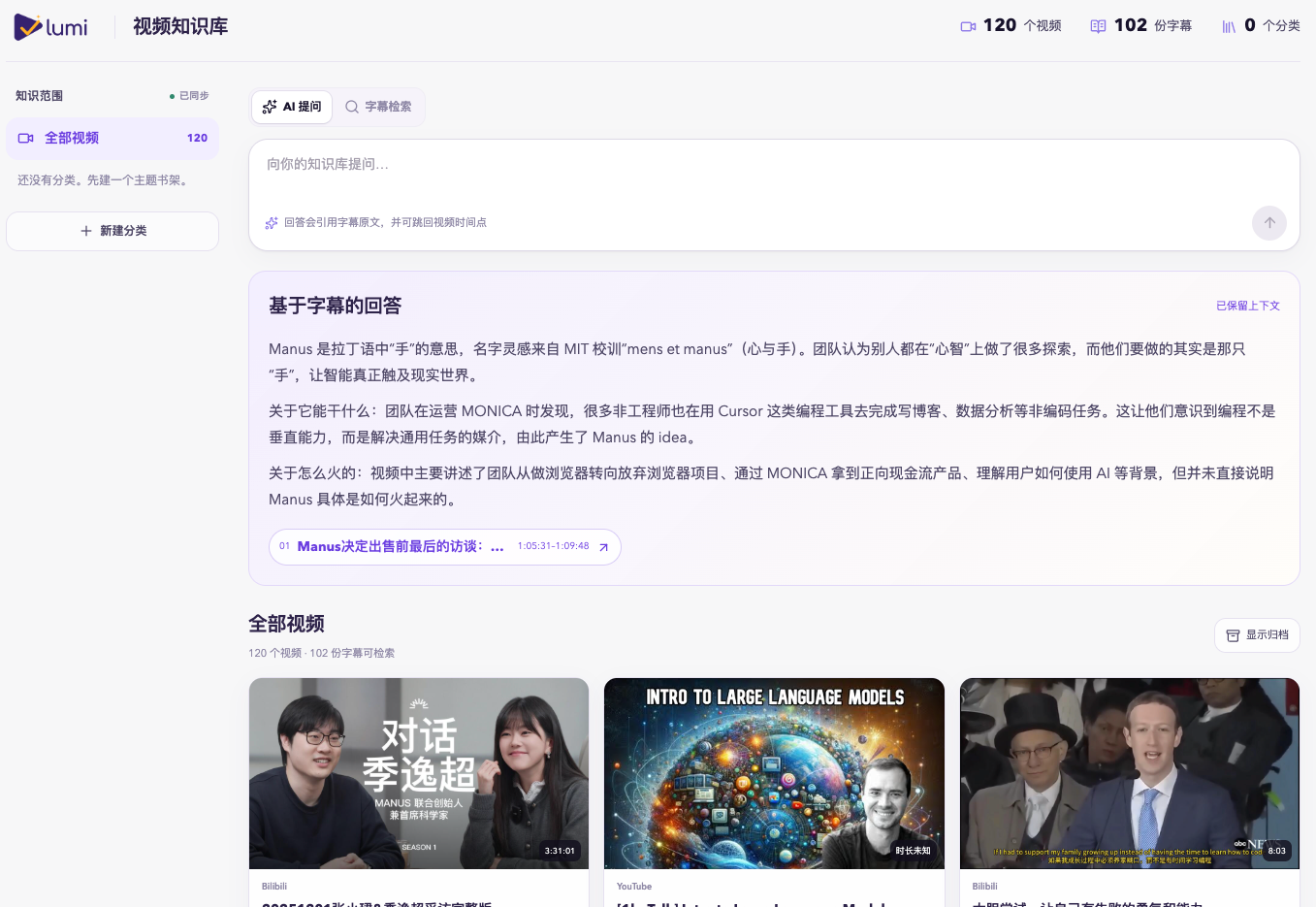Click the 还没有分类 empty-state hint
This screenshot has height=907, width=1316.
pyautogui.click(x=103, y=180)
